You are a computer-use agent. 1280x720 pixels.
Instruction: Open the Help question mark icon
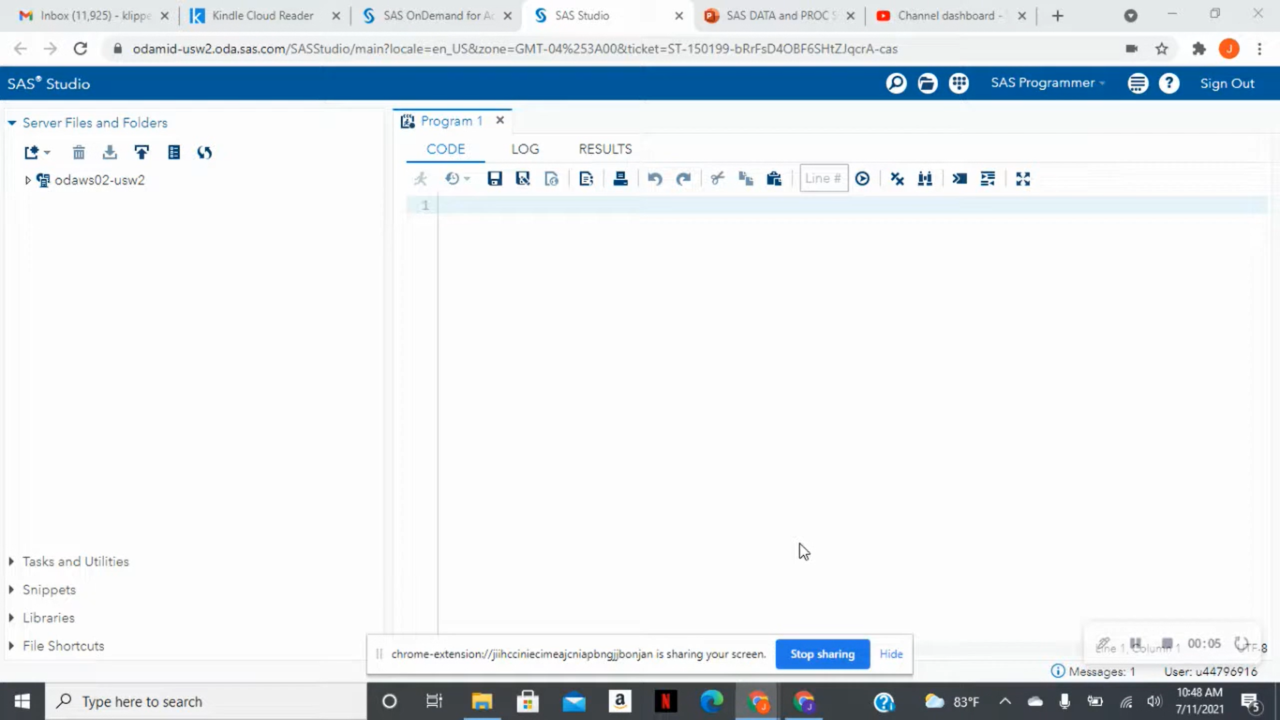(1169, 84)
